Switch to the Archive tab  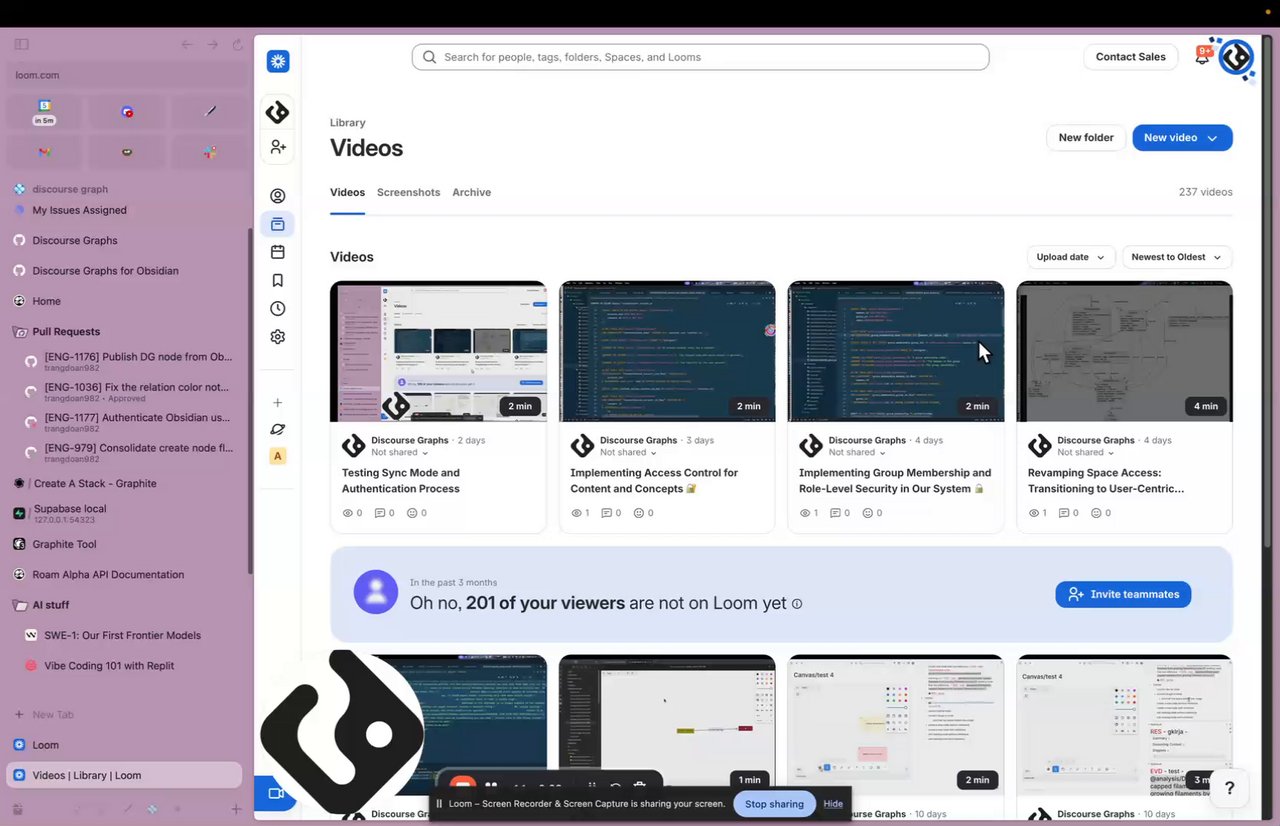(x=471, y=192)
